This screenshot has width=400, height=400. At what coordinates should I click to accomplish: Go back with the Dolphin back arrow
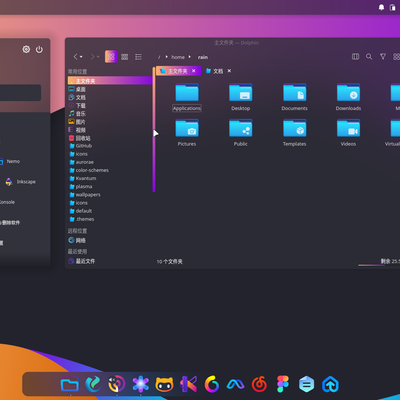(x=76, y=57)
